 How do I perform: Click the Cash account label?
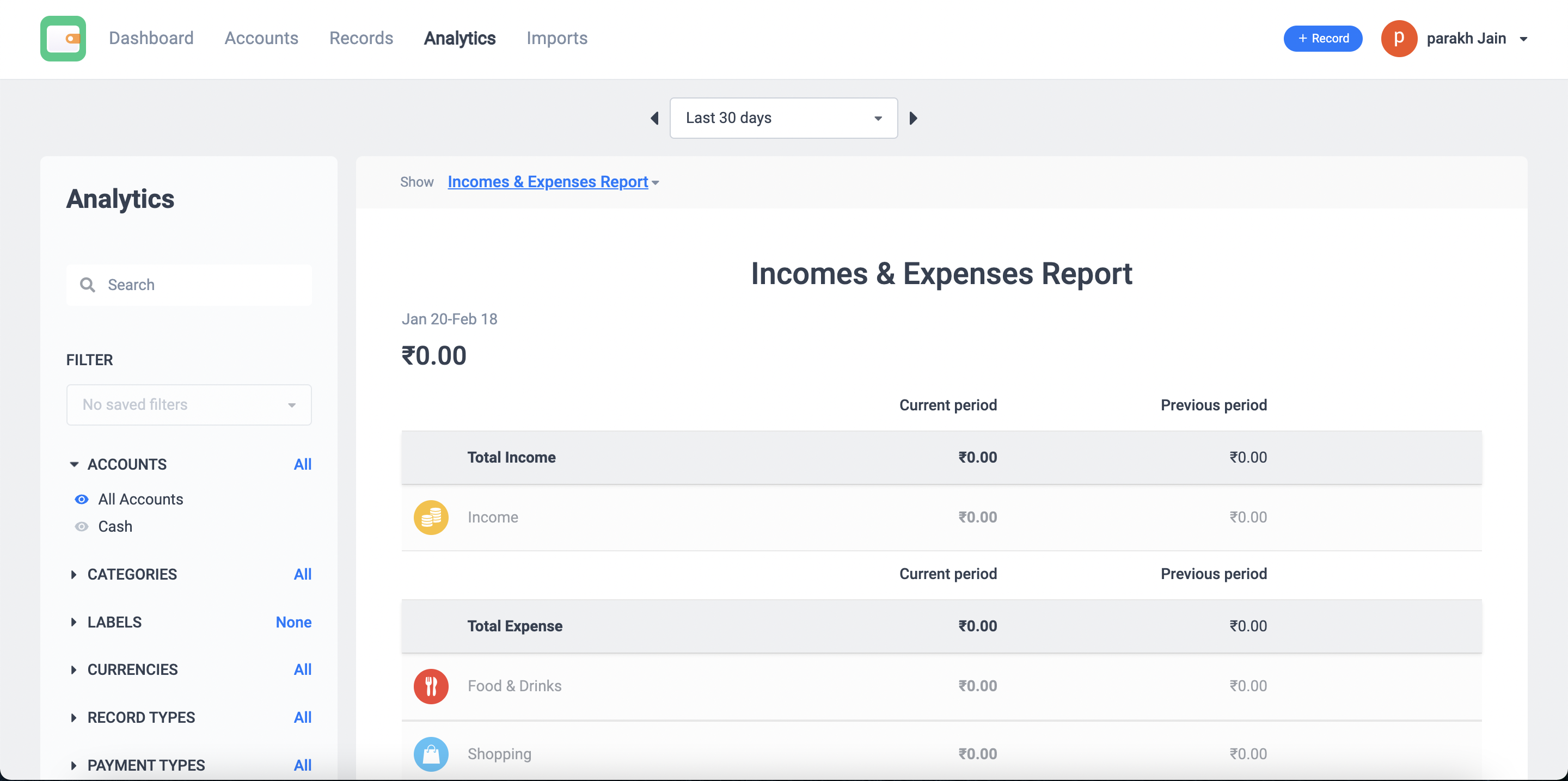pyautogui.click(x=115, y=527)
